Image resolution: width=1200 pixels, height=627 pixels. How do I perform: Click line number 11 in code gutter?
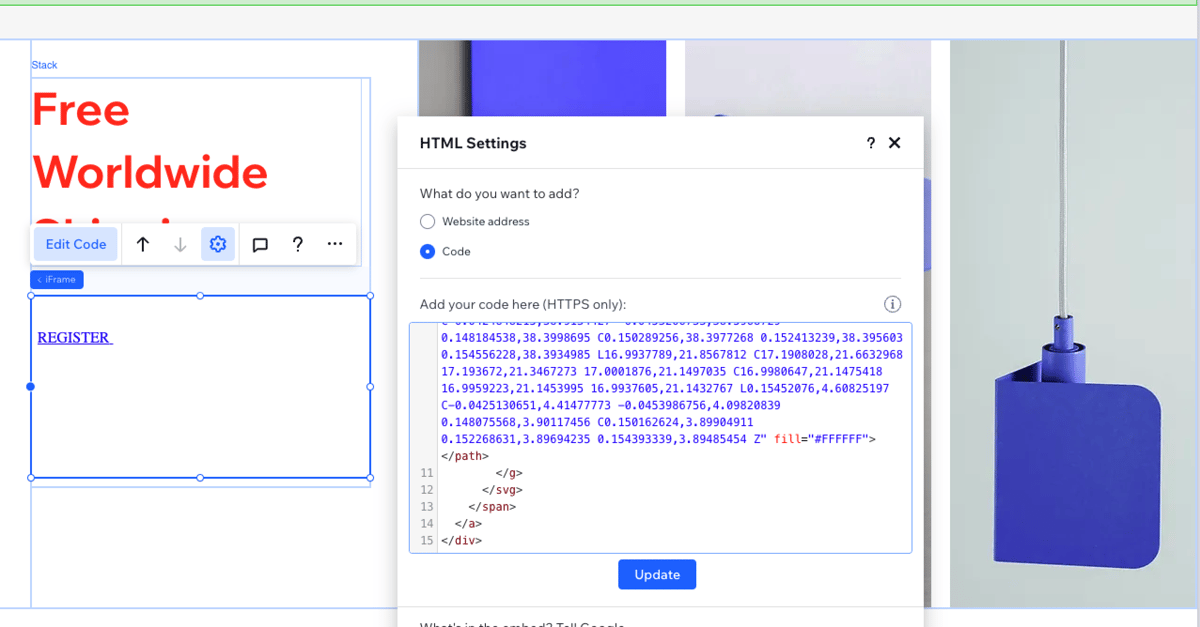427,473
